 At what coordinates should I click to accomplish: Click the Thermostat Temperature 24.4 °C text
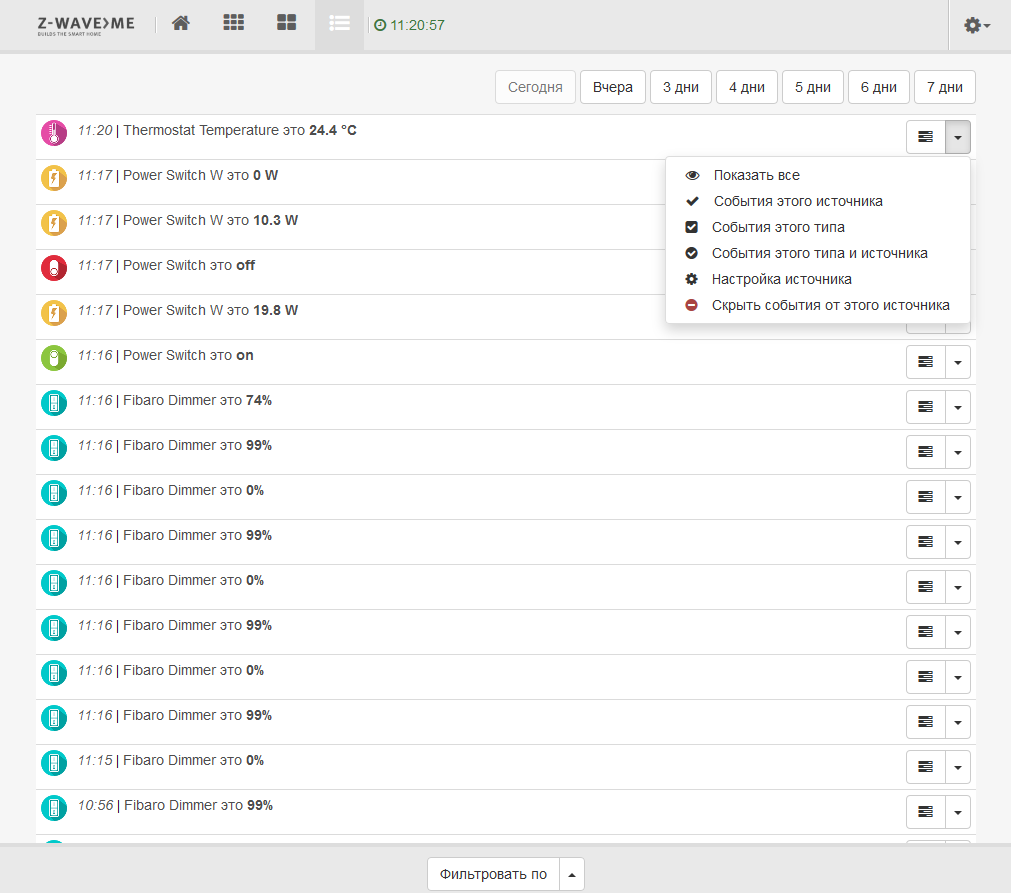coord(240,130)
